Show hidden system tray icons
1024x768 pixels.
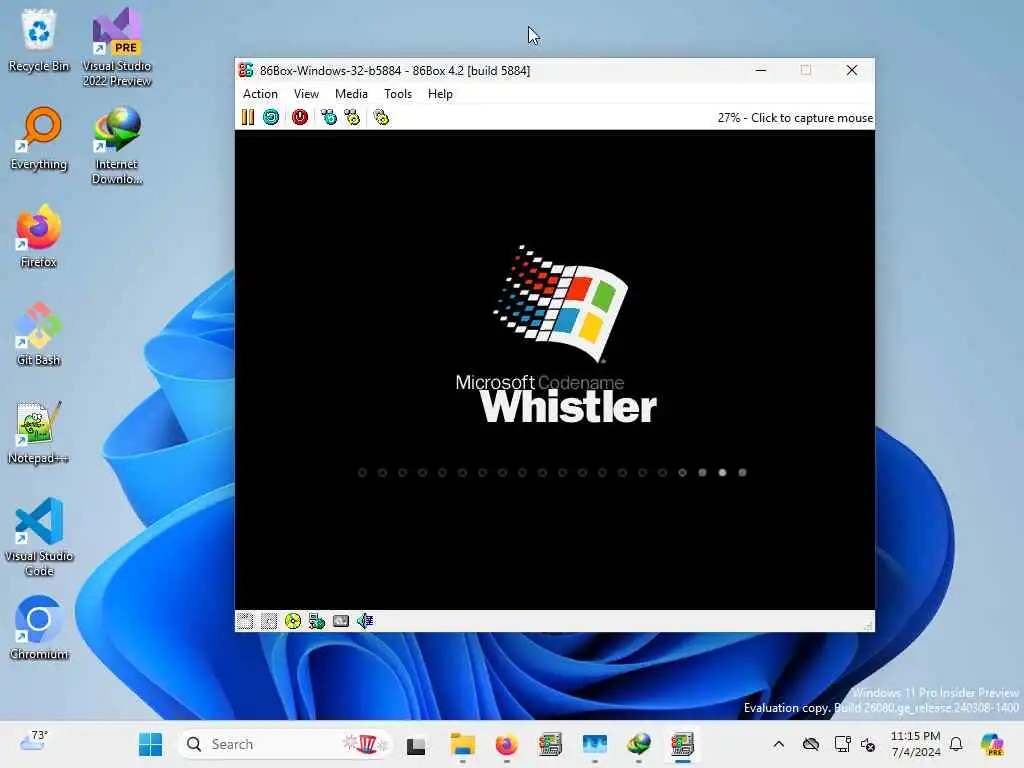click(778, 744)
